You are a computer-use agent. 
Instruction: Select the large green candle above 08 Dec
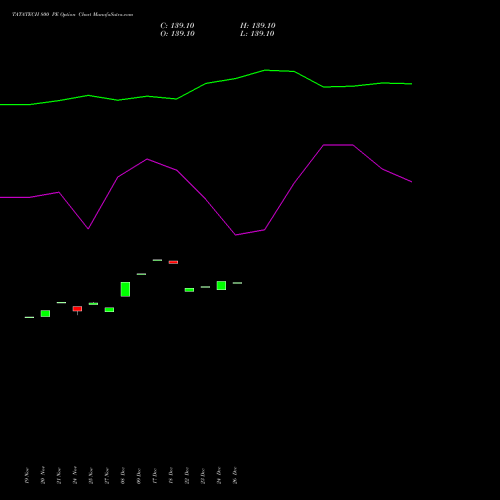(x=125, y=289)
